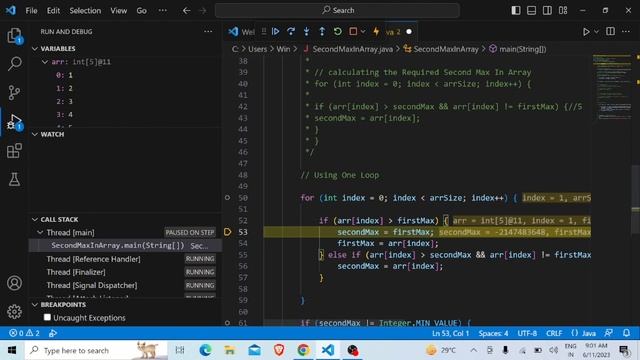Open the Selection menu
This screenshot has height=360, width=640.
(x=85, y=10)
